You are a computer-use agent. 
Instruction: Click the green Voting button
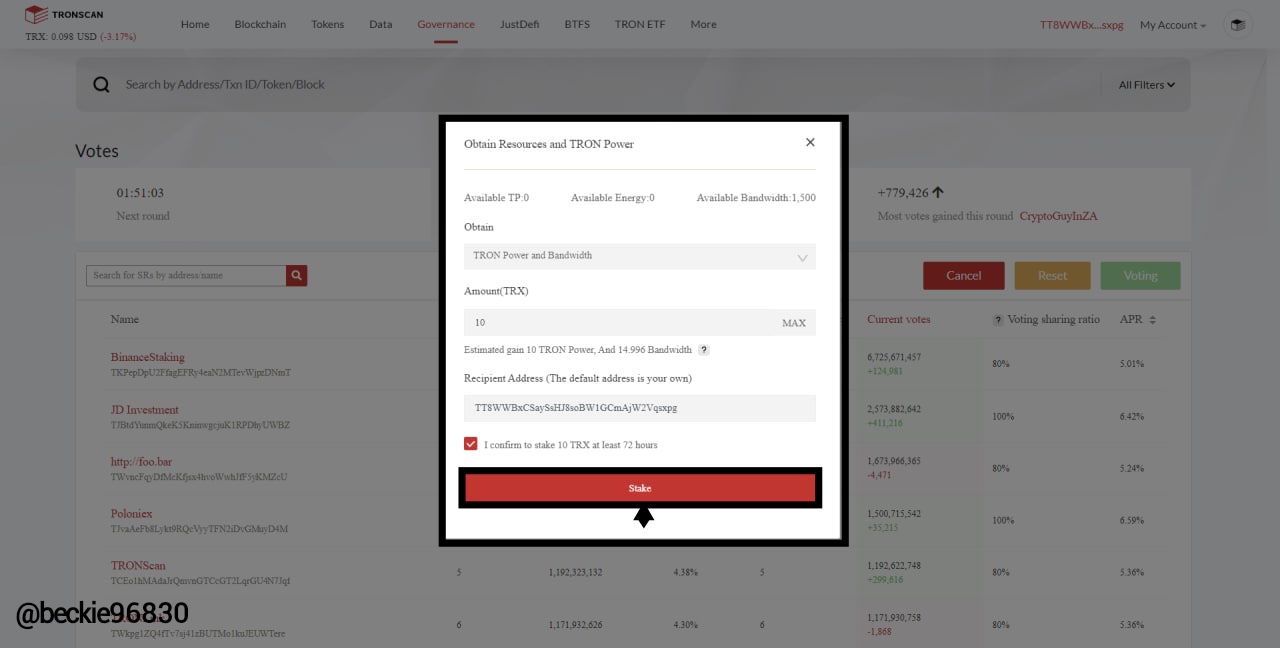coord(1140,275)
